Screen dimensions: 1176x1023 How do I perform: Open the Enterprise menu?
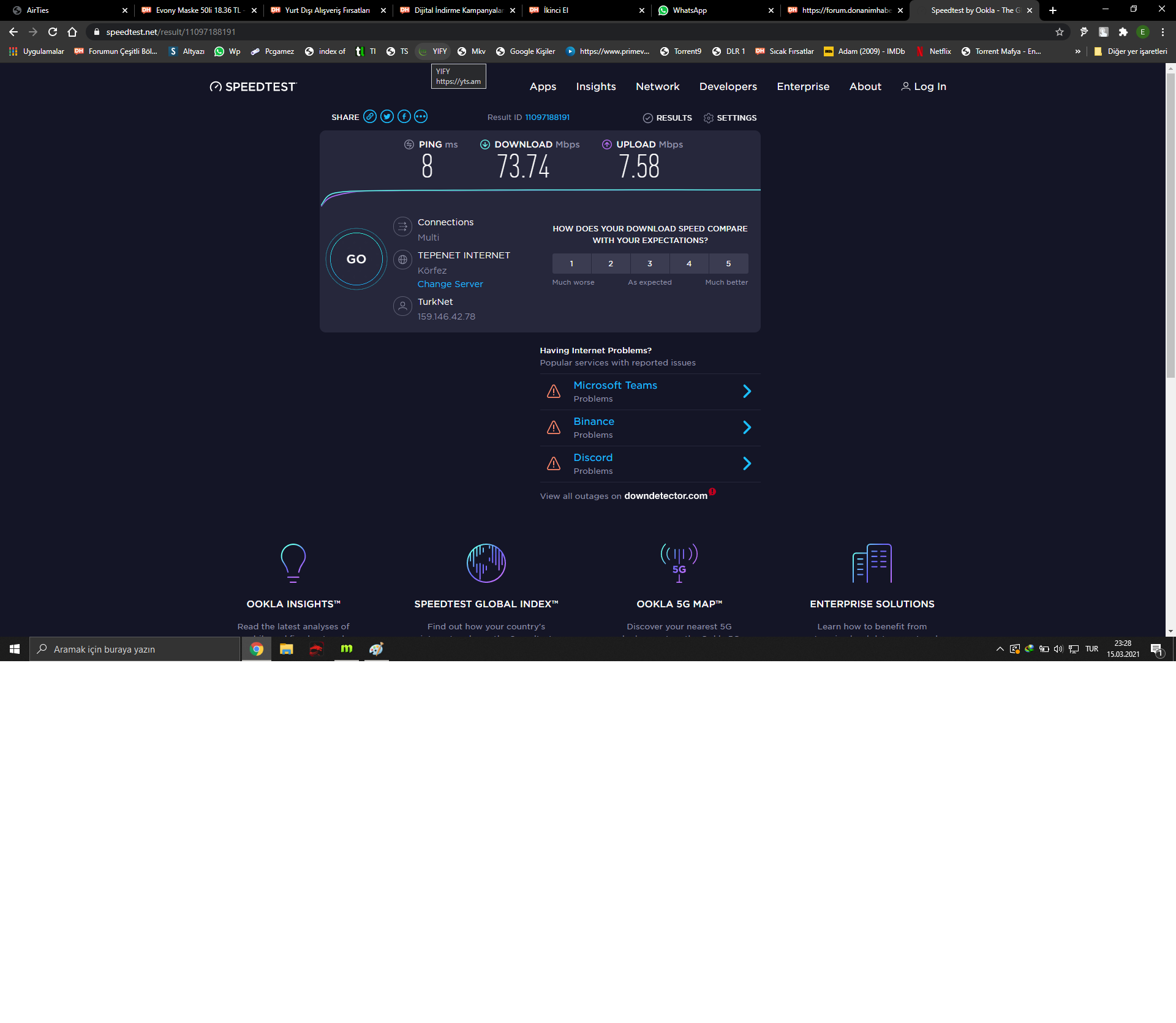[803, 87]
